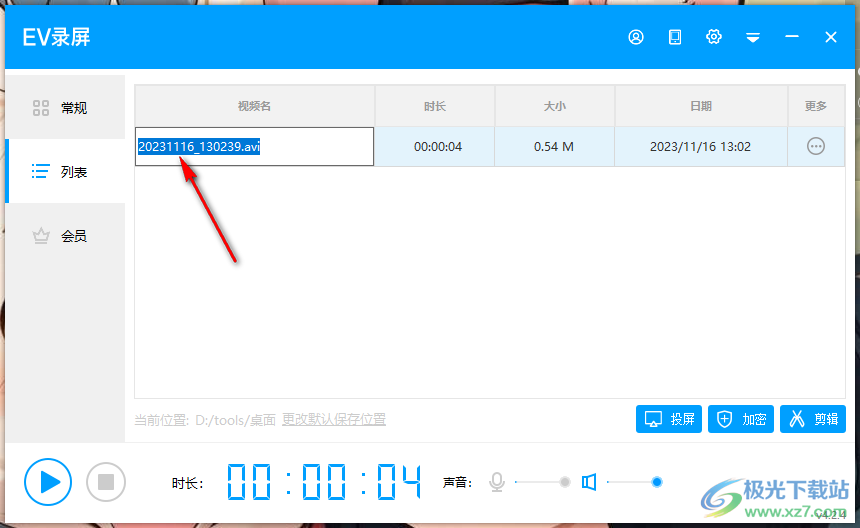Start recording with the play button

pyautogui.click(x=48, y=482)
